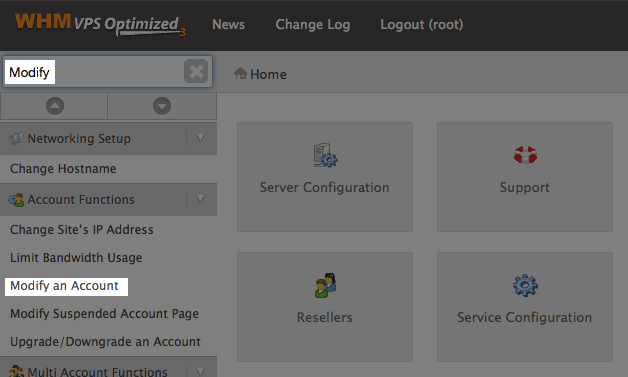Click the Service Configuration gear icon
628x377 pixels.
525,285
